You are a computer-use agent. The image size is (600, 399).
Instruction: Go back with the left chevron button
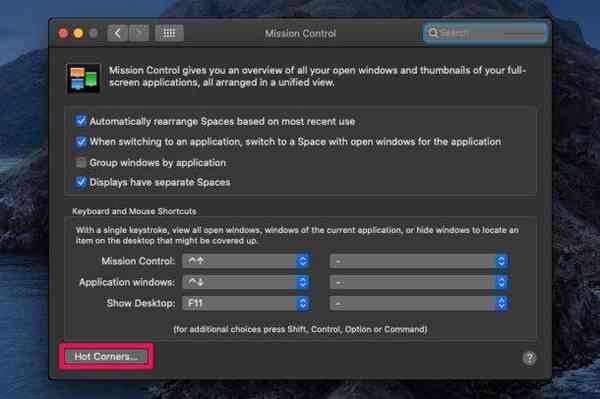(x=117, y=33)
